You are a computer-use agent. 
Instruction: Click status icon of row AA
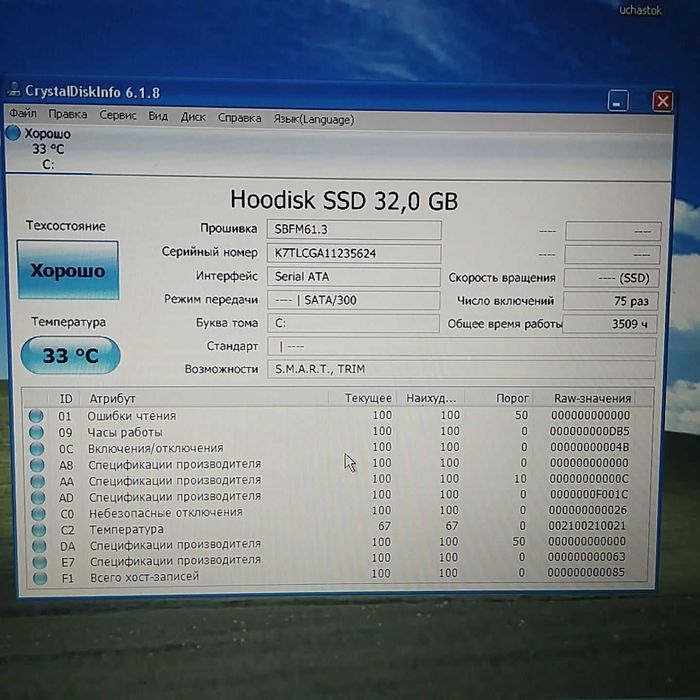pos(38,481)
